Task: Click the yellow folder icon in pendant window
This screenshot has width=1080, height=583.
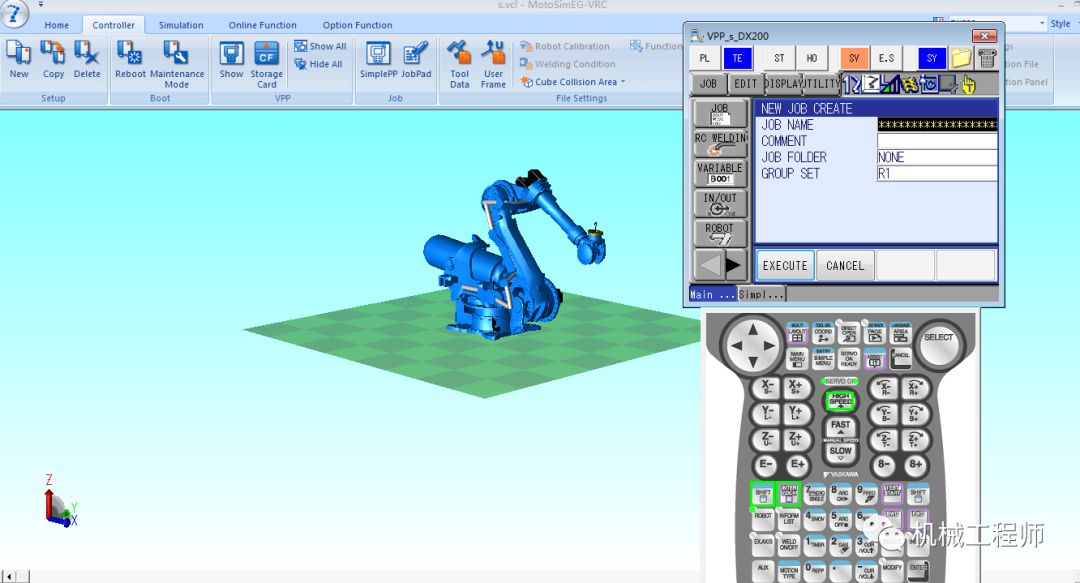Action: click(x=962, y=59)
